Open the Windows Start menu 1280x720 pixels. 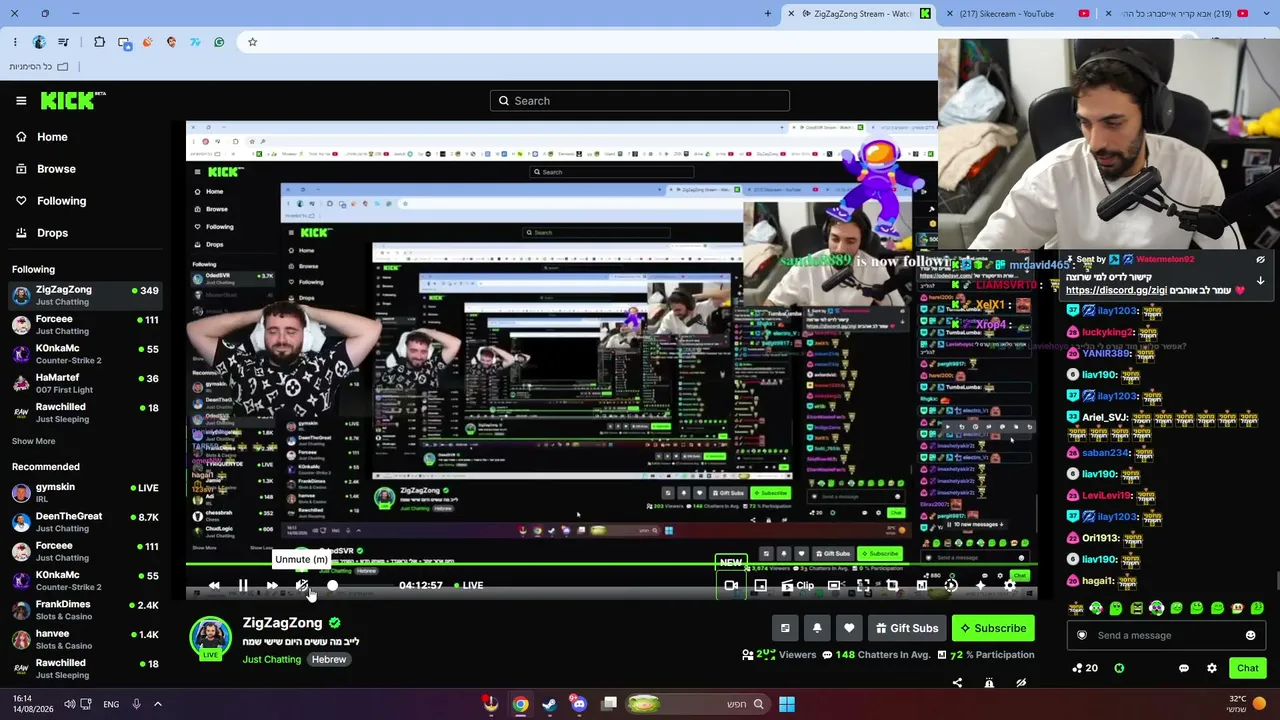[x=787, y=704]
